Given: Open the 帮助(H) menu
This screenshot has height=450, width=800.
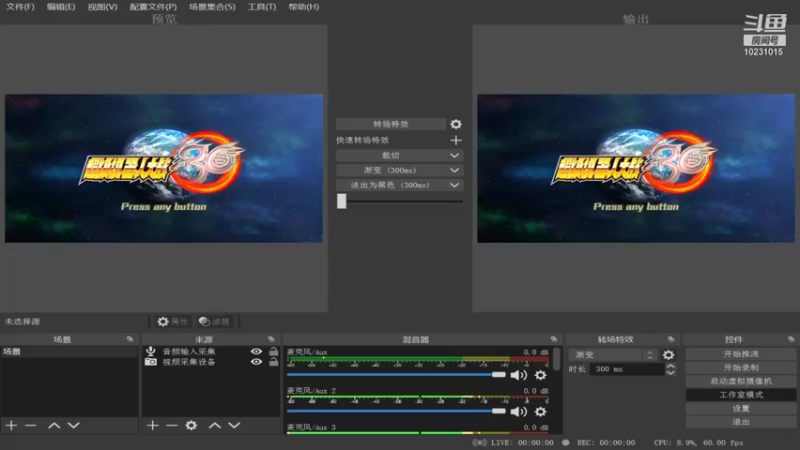Looking at the screenshot, I should coord(304,7).
